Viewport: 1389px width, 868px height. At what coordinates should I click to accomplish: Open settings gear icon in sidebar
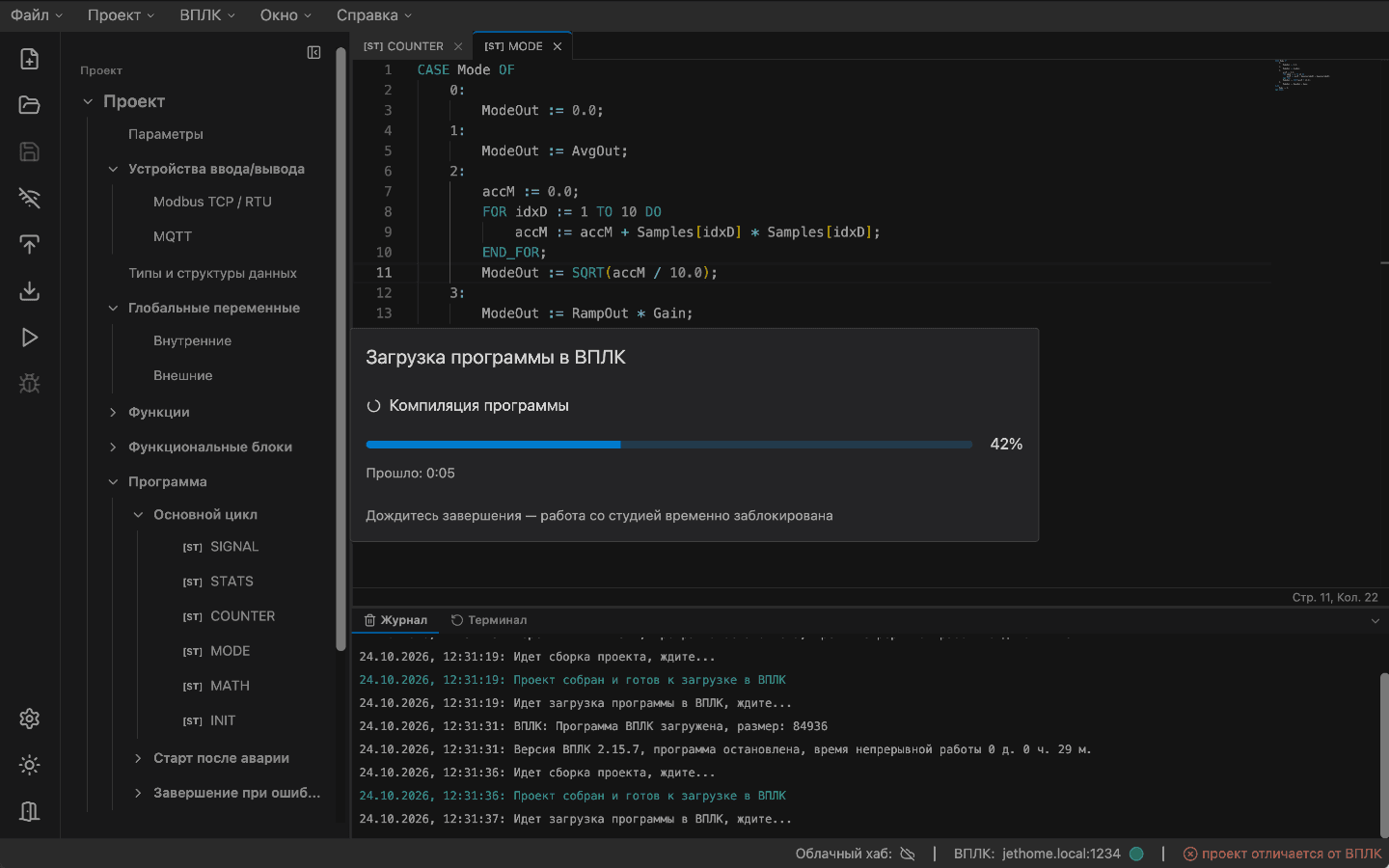coord(30,719)
